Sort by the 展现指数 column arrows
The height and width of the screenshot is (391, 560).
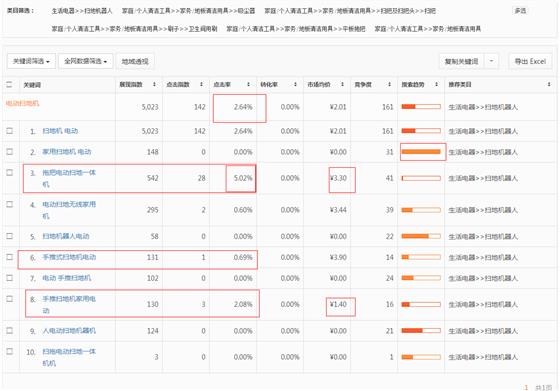154,85
